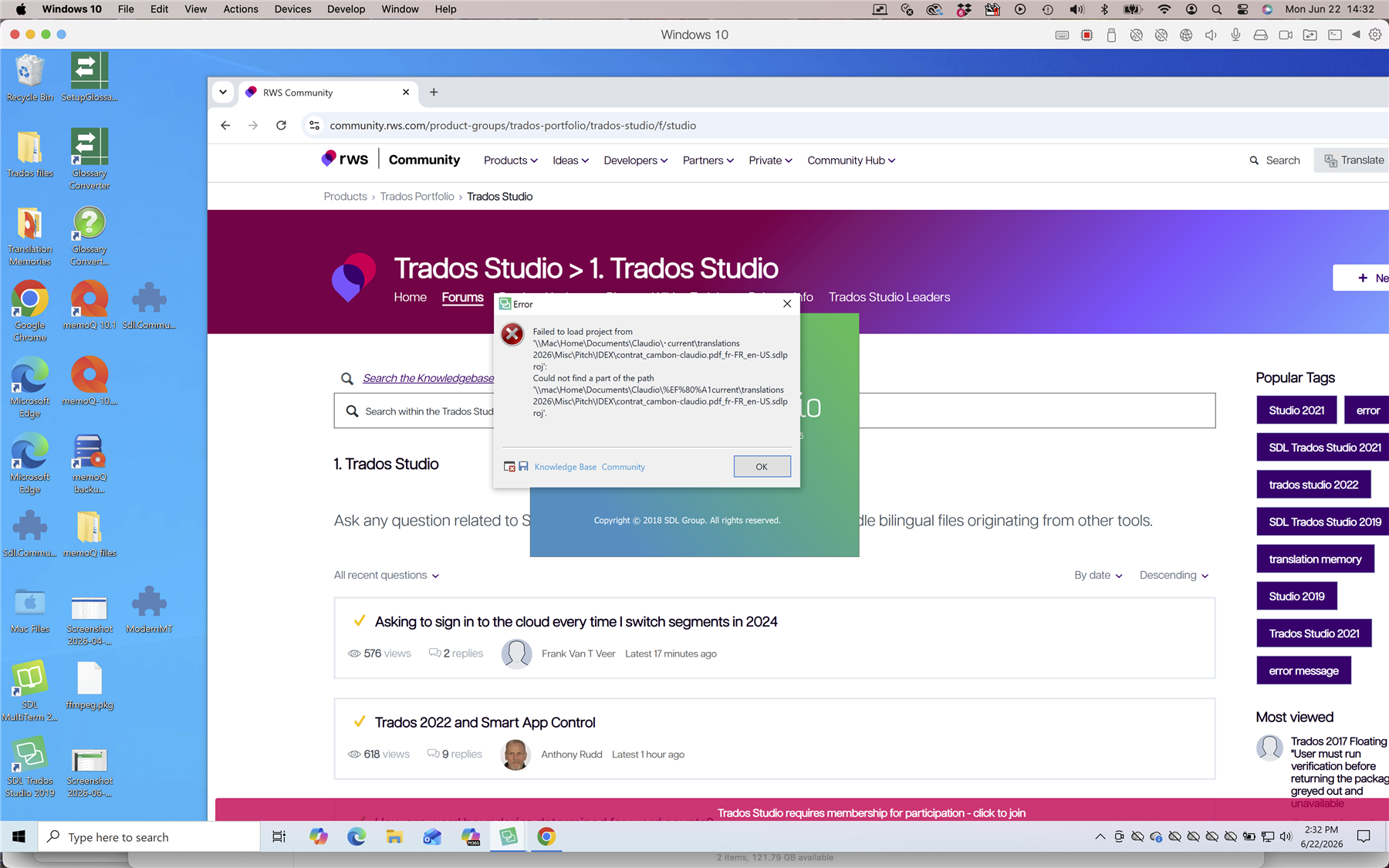Expand the Developers menu on the RWS site
This screenshot has width=1389, height=868.
tap(635, 160)
